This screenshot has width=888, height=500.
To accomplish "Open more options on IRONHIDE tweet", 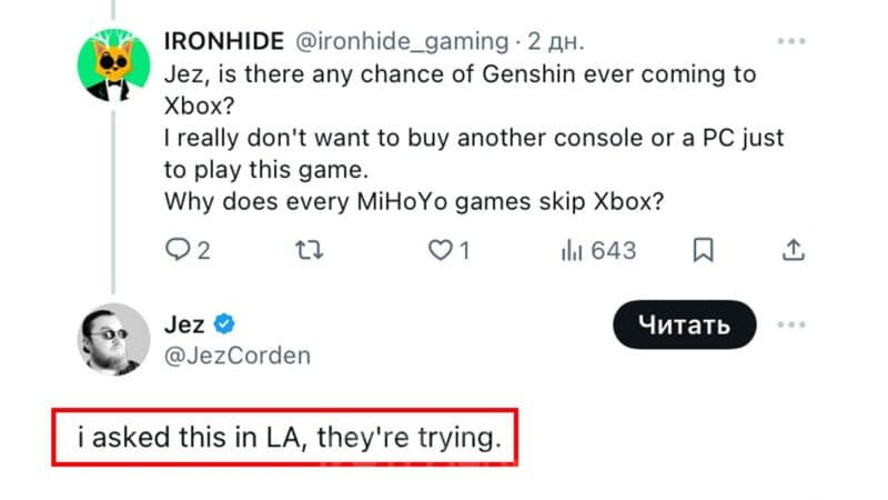I will (x=791, y=42).
